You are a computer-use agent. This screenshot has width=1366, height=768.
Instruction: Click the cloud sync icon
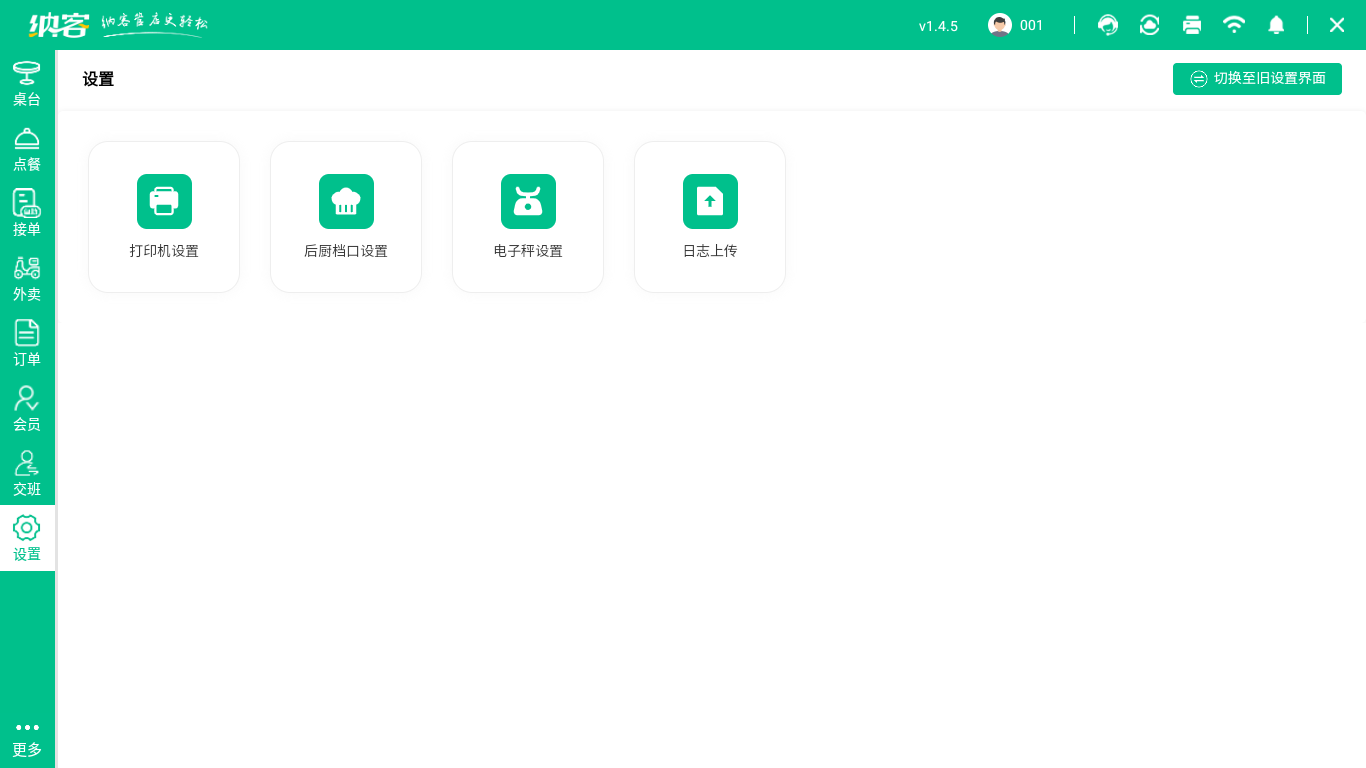[x=1150, y=25]
